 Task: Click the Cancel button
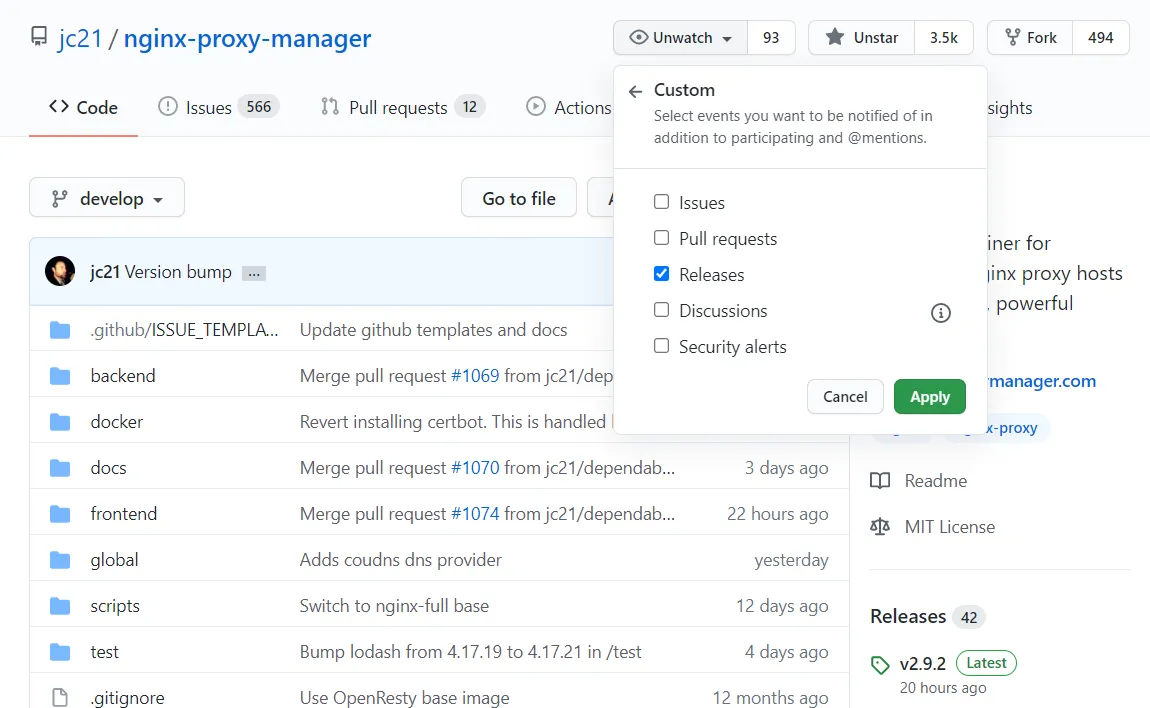point(845,397)
